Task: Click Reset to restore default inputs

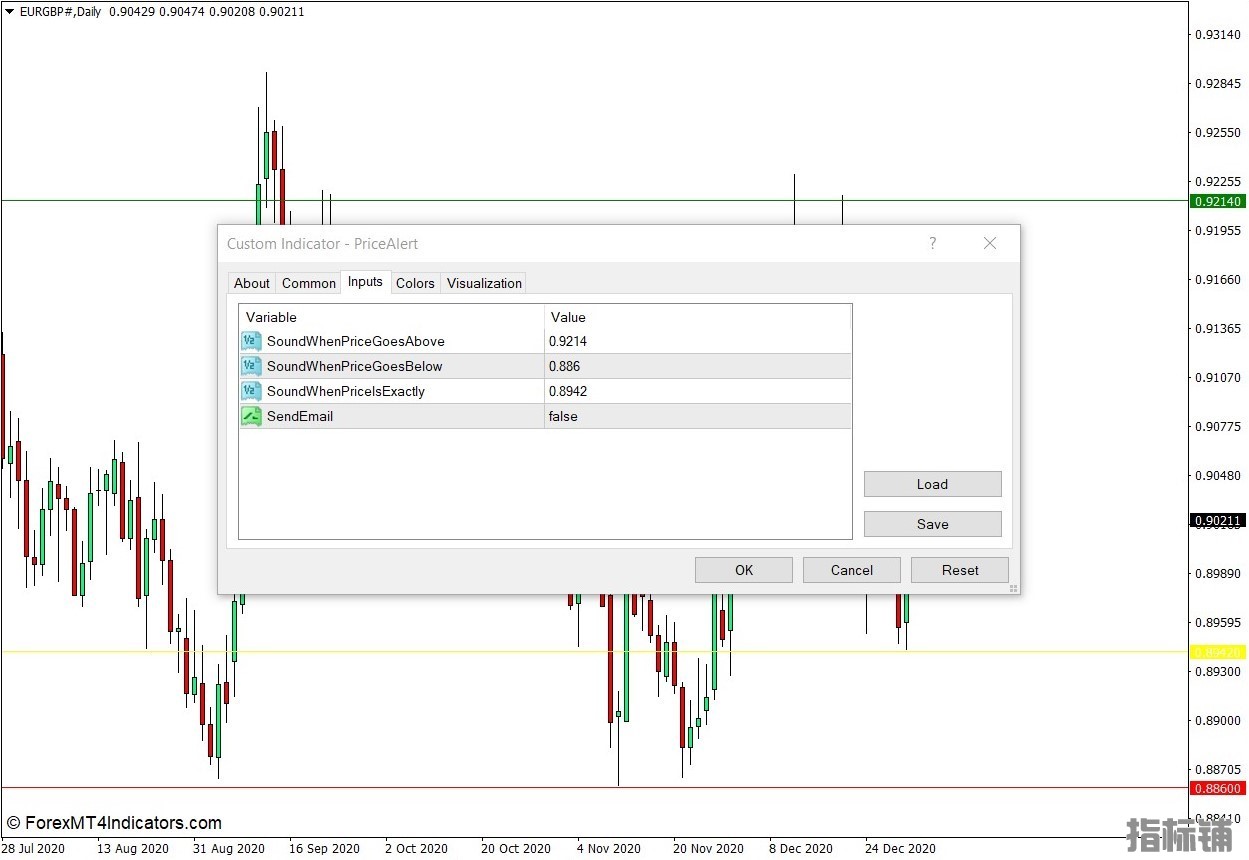Action: point(959,570)
